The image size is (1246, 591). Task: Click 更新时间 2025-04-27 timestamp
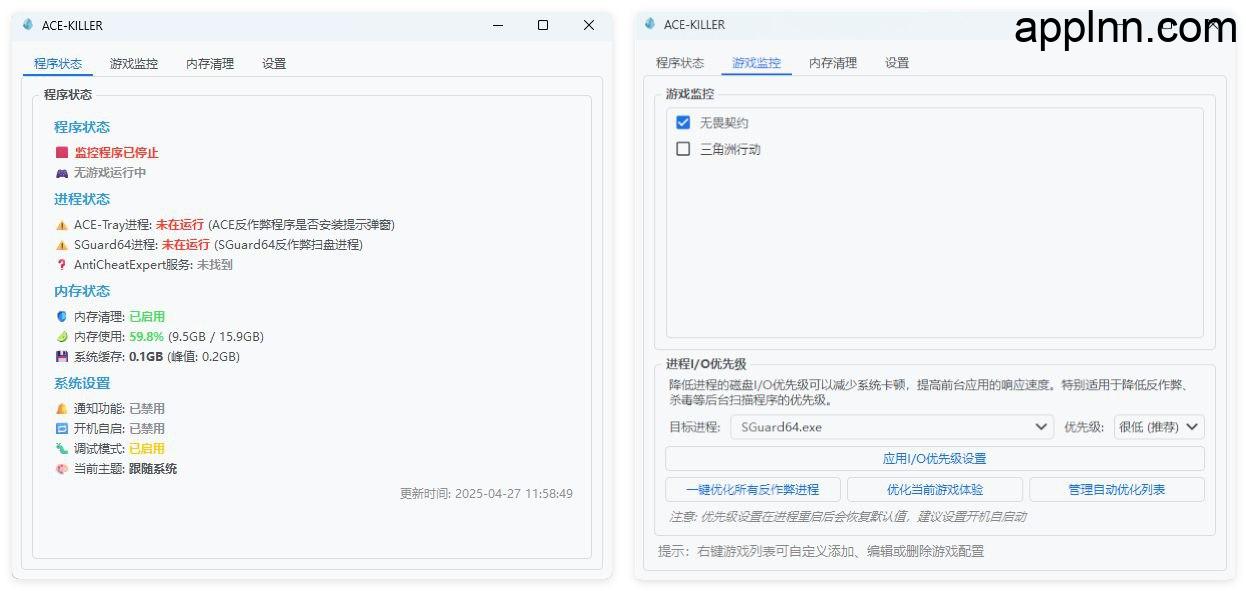click(486, 494)
